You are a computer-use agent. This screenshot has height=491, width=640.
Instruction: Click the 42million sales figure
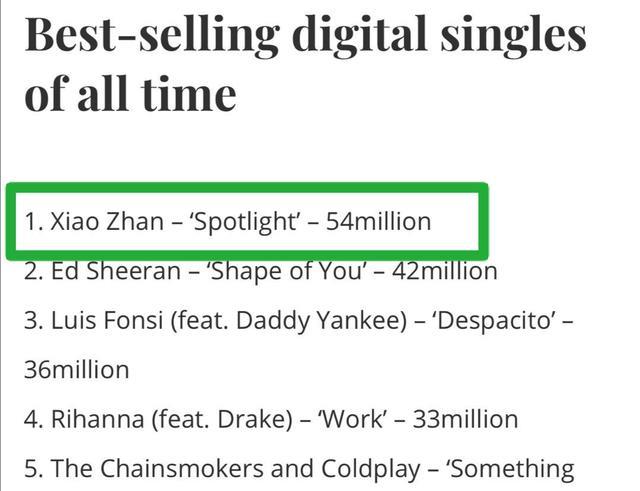click(x=444, y=271)
